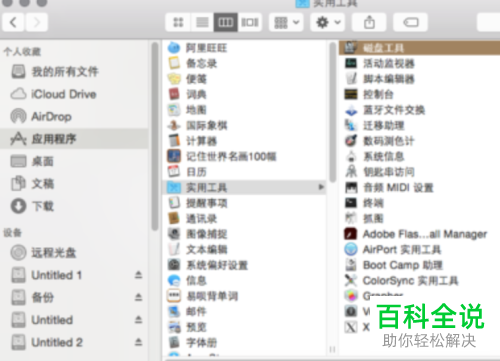Select 钥匙串访问 in utilities
This screenshot has height=361, width=500.
(x=419, y=172)
